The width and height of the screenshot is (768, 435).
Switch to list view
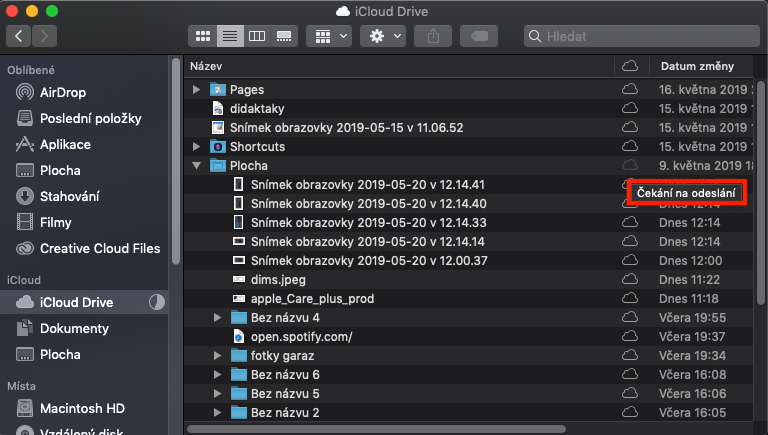230,36
